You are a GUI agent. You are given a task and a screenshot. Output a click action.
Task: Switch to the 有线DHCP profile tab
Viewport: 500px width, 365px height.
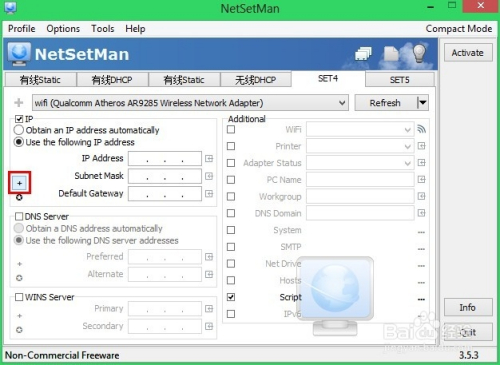pos(112,80)
